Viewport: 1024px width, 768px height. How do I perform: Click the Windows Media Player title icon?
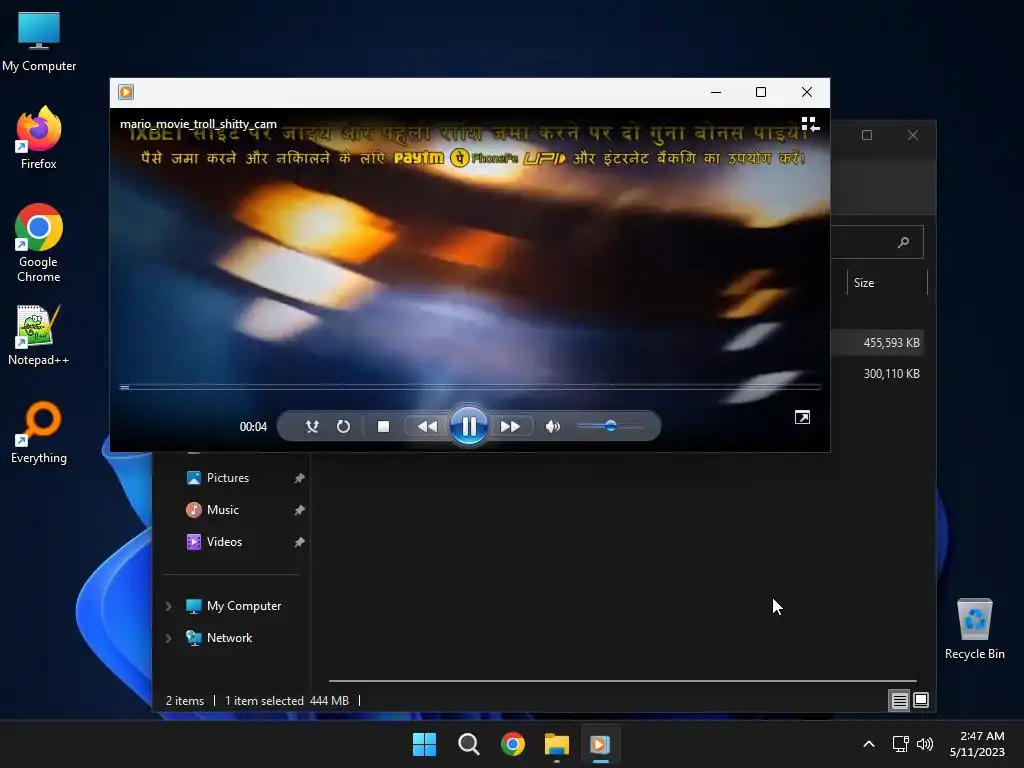coord(126,92)
